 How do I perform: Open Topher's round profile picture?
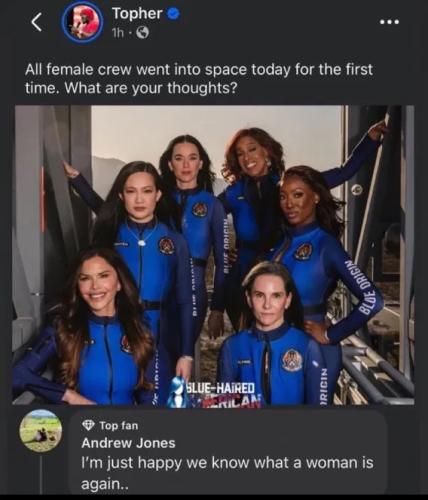click(x=82, y=23)
